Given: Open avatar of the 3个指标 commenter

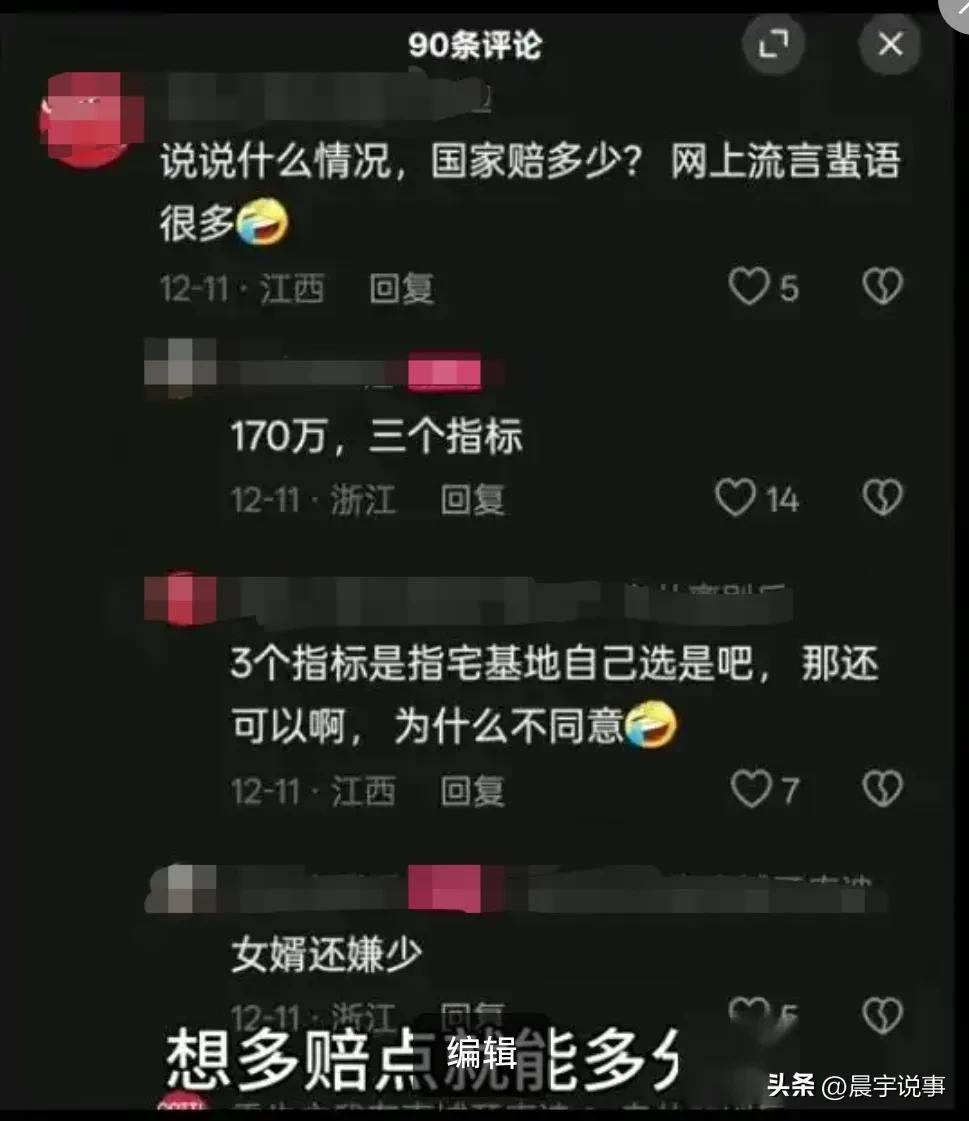Looking at the screenshot, I should click(180, 599).
